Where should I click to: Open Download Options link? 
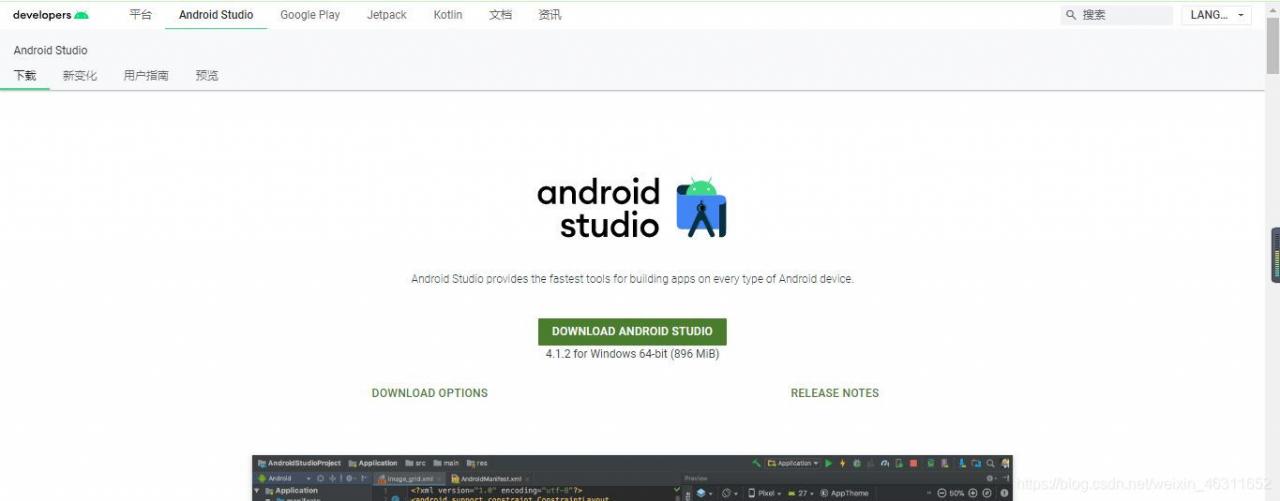(430, 393)
